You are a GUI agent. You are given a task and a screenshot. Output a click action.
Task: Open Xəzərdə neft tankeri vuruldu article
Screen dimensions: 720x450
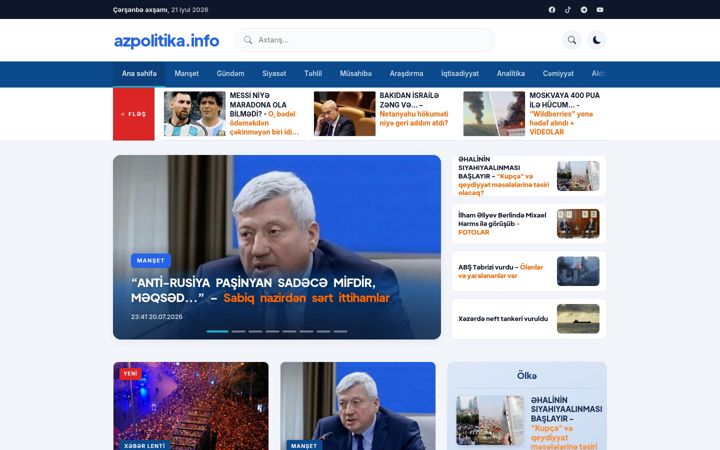pyautogui.click(x=503, y=319)
